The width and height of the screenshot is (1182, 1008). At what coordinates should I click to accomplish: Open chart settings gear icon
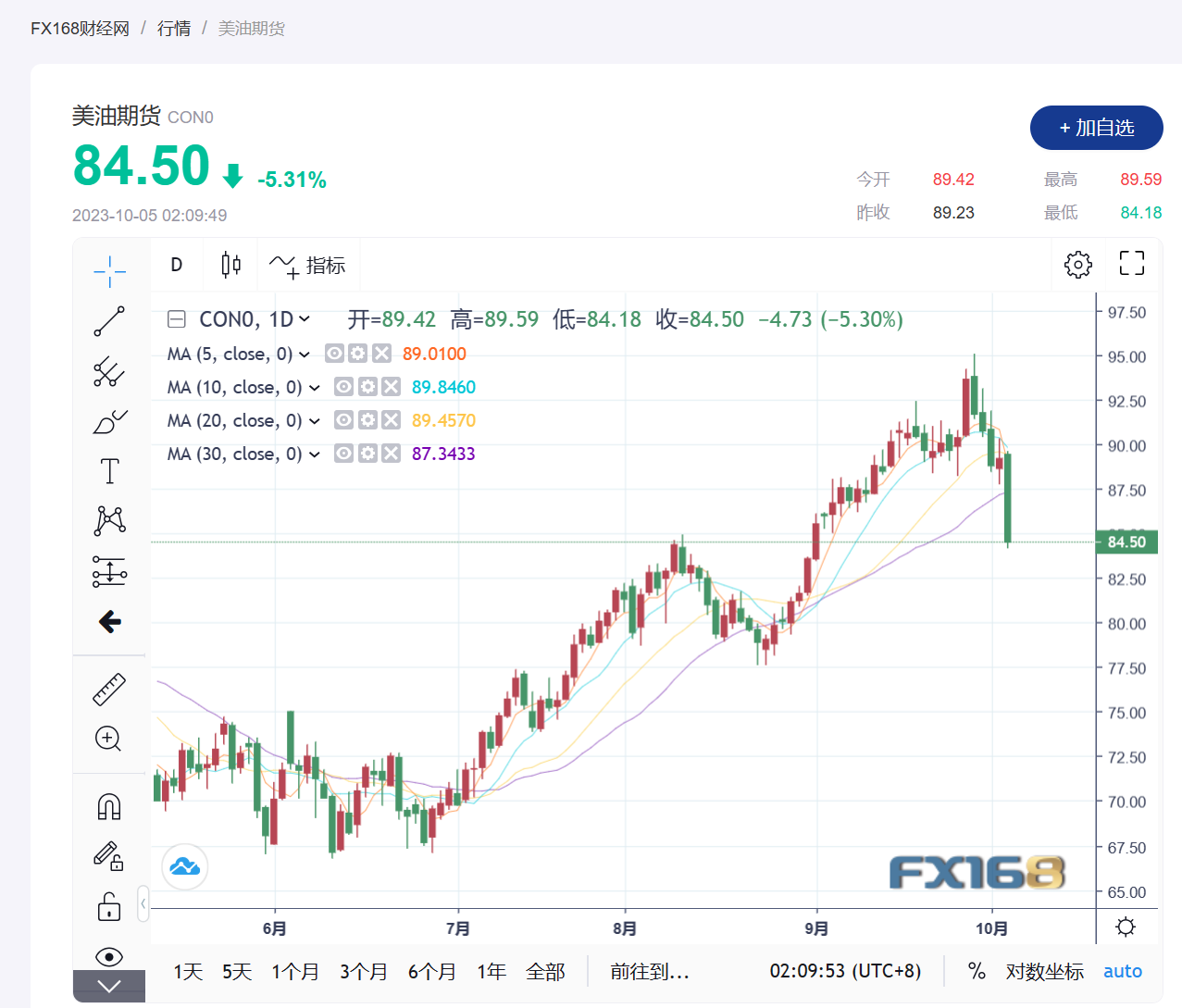coord(1077,265)
